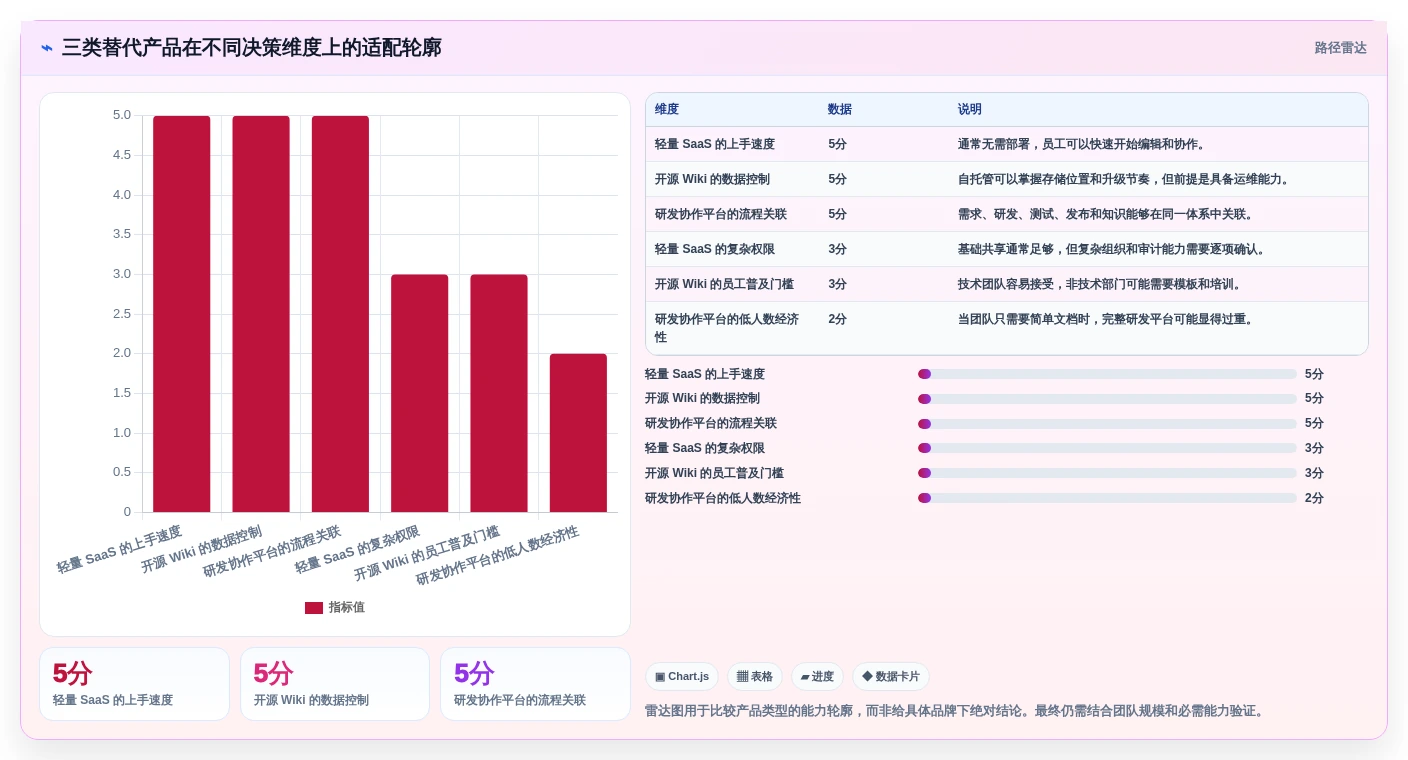Click the progress bar for 轻量 SaaS 的上手速度
The image size is (1408, 760).
(x=1107, y=374)
